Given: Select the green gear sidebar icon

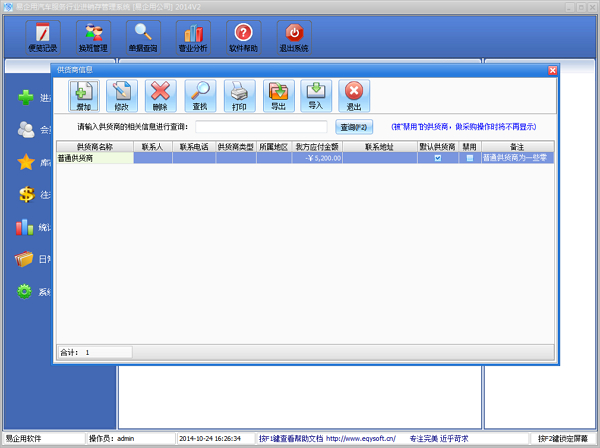Looking at the screenshot, I should (x=24, y=292).
